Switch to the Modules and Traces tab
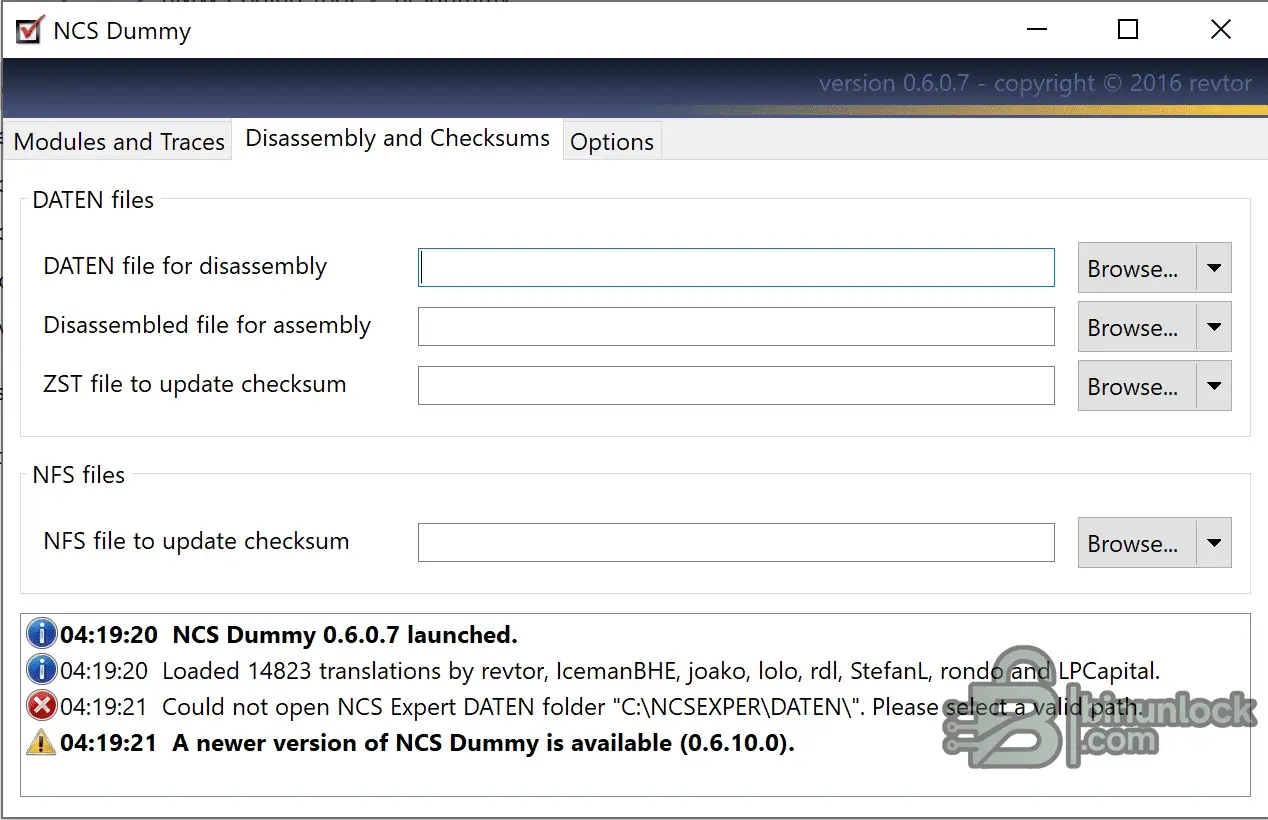The width and height of the screenshot is (1268, 820). click(x=119, y=141)
